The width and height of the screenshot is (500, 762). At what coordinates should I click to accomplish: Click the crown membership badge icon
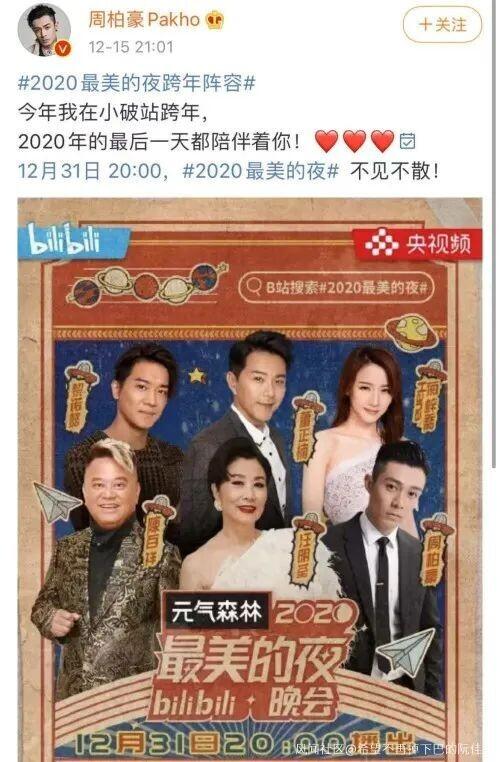(x=214, y=20)
